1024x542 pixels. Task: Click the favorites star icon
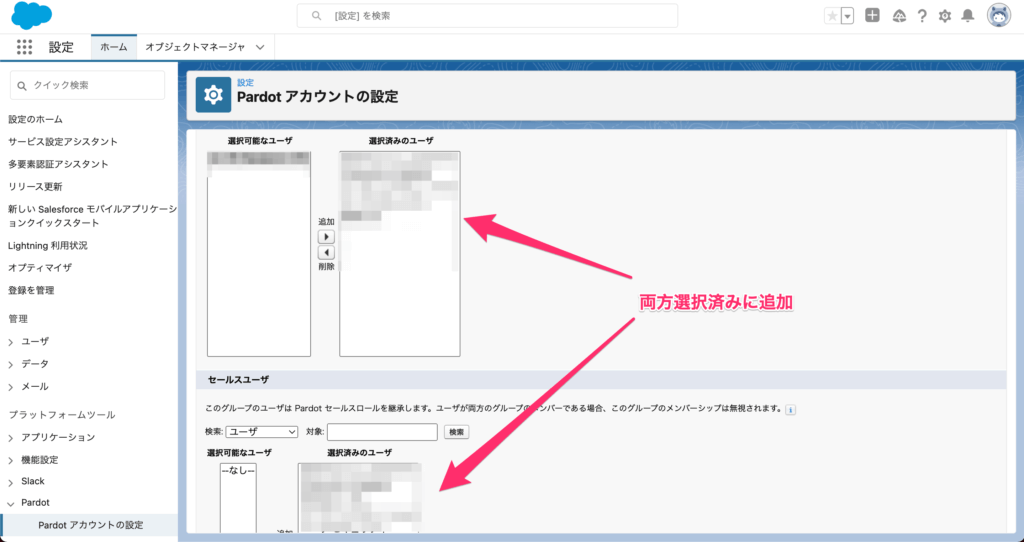point(832,16)
